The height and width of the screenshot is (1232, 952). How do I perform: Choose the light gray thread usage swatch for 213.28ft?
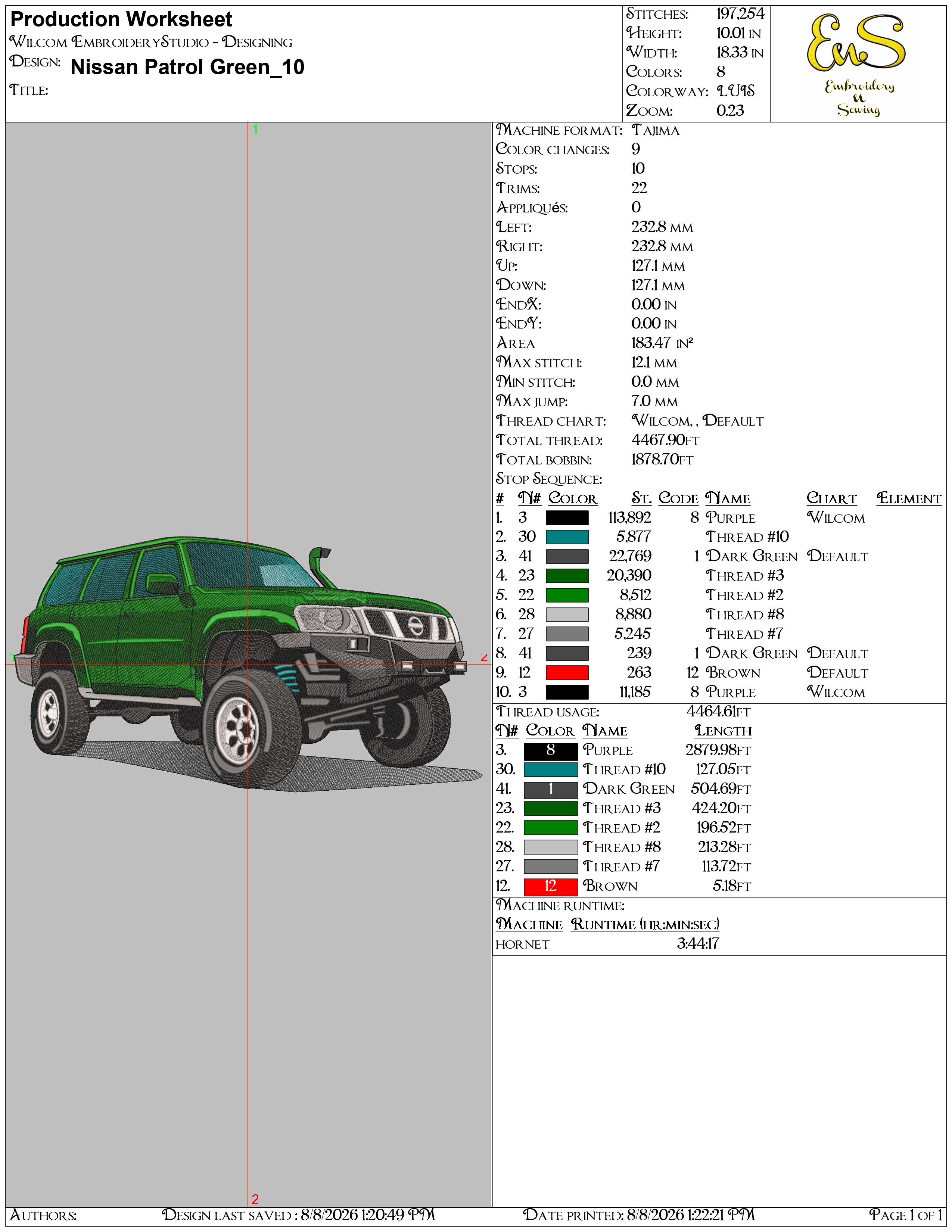(x=550, y=847)
